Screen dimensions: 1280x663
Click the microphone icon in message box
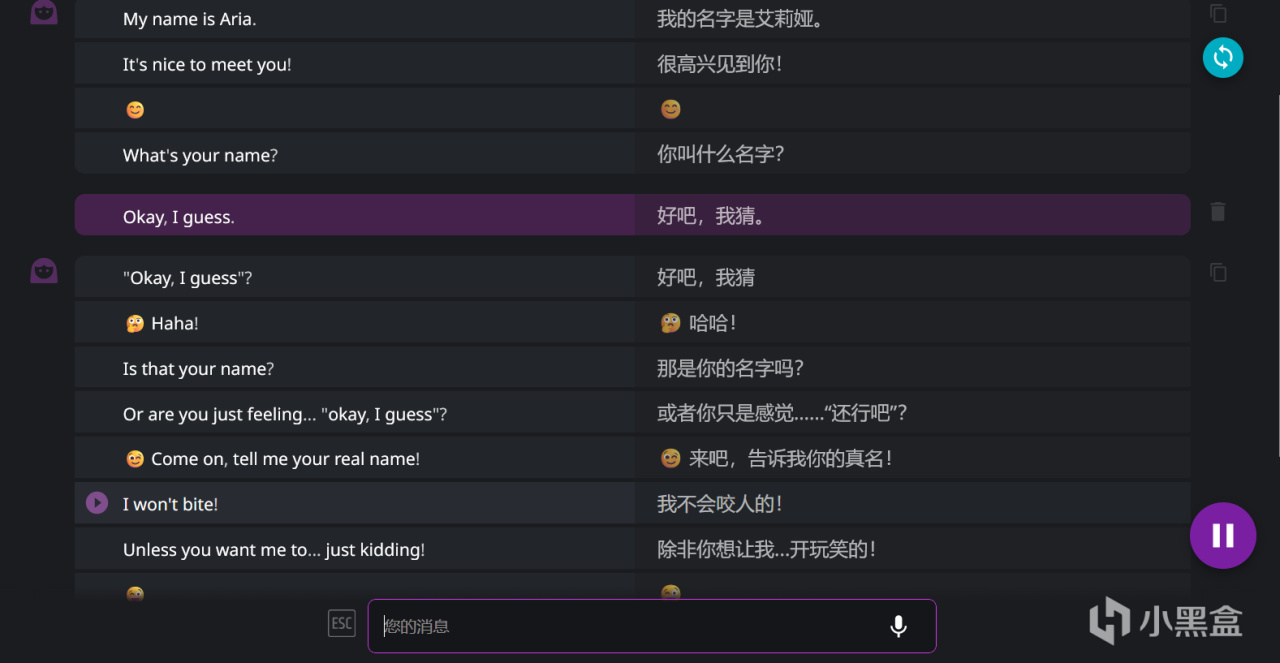click(898, 626)
